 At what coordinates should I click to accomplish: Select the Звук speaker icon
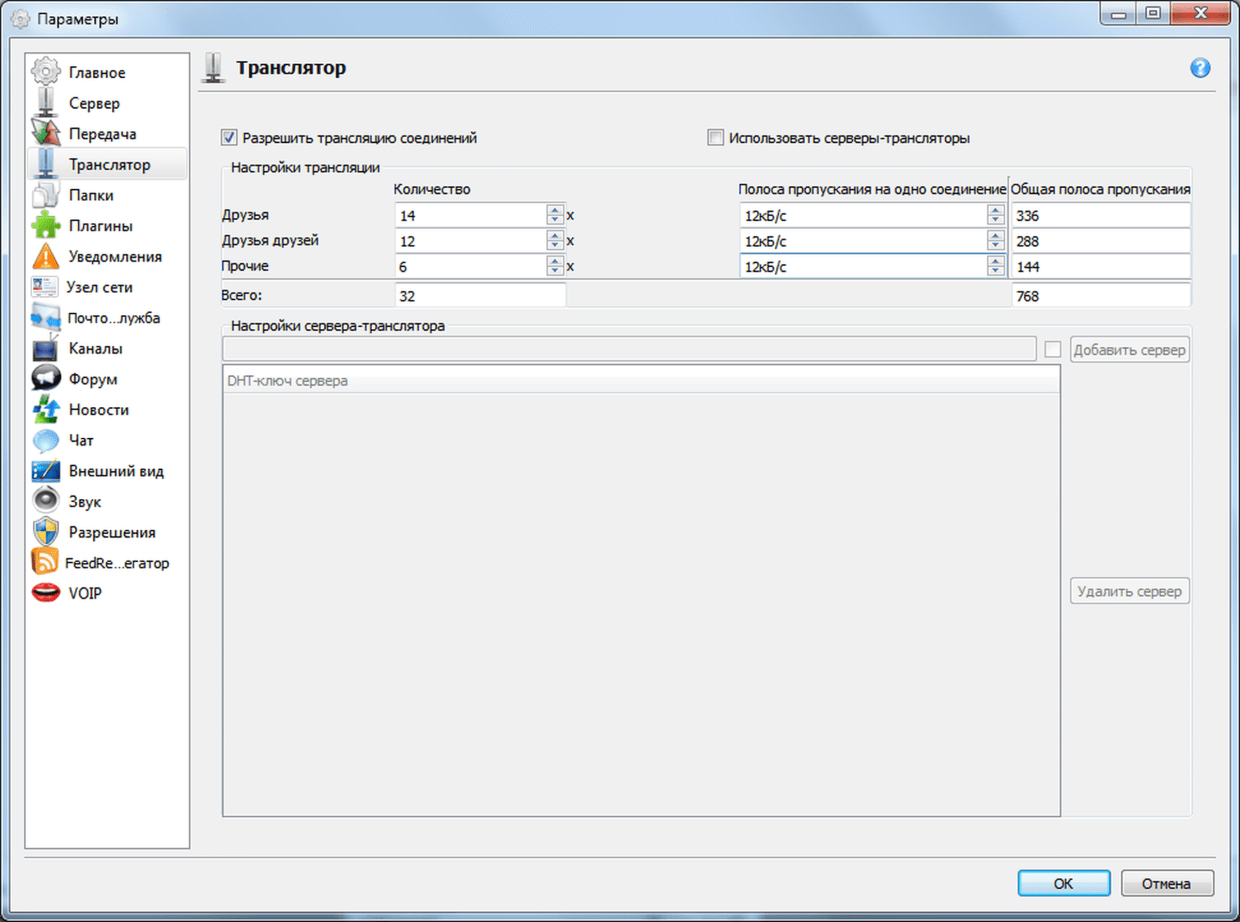point(46,501)
